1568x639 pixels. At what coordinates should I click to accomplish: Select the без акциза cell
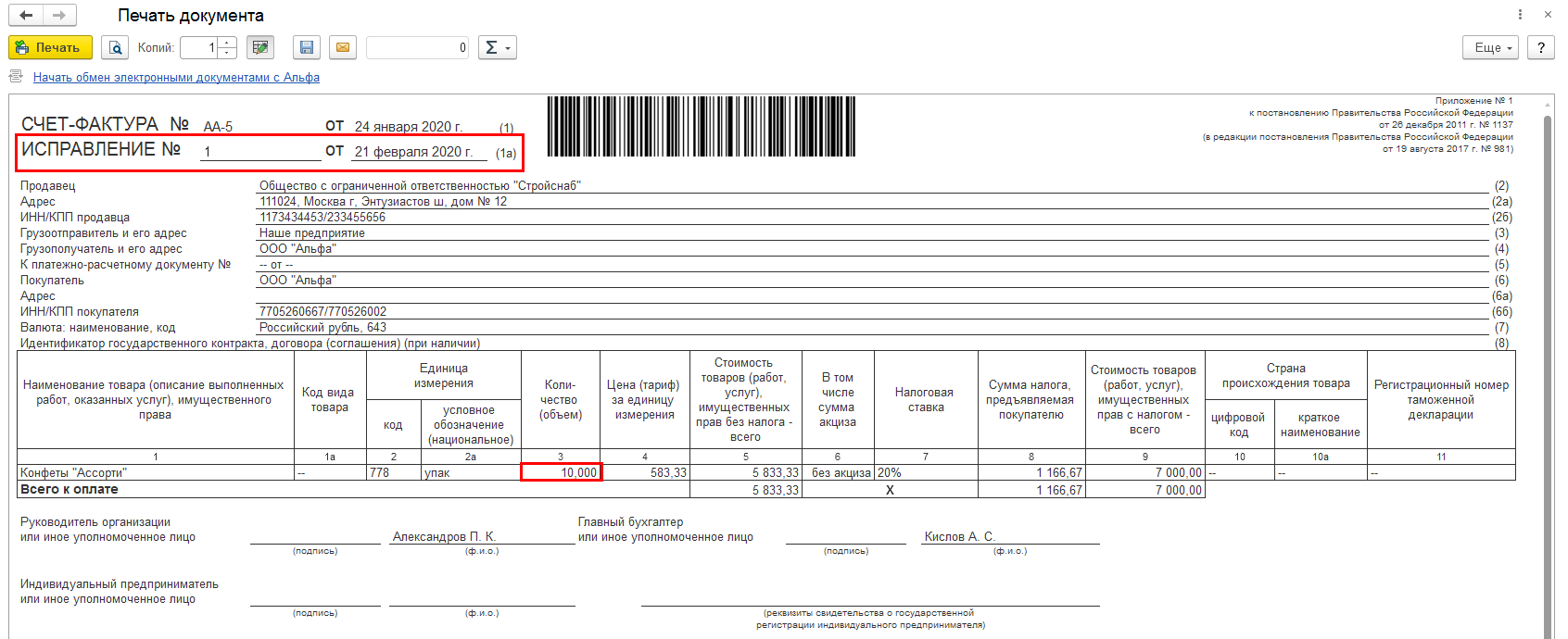tap(838, 472)
